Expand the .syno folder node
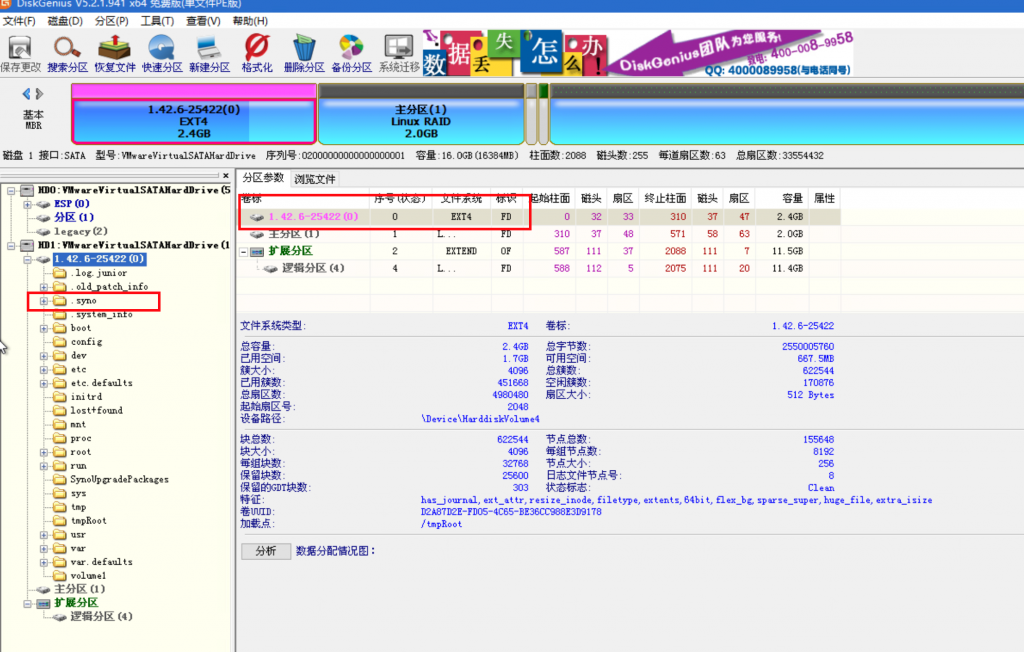The width and height of the screenshot is (1024, 652). pos(44,301)
